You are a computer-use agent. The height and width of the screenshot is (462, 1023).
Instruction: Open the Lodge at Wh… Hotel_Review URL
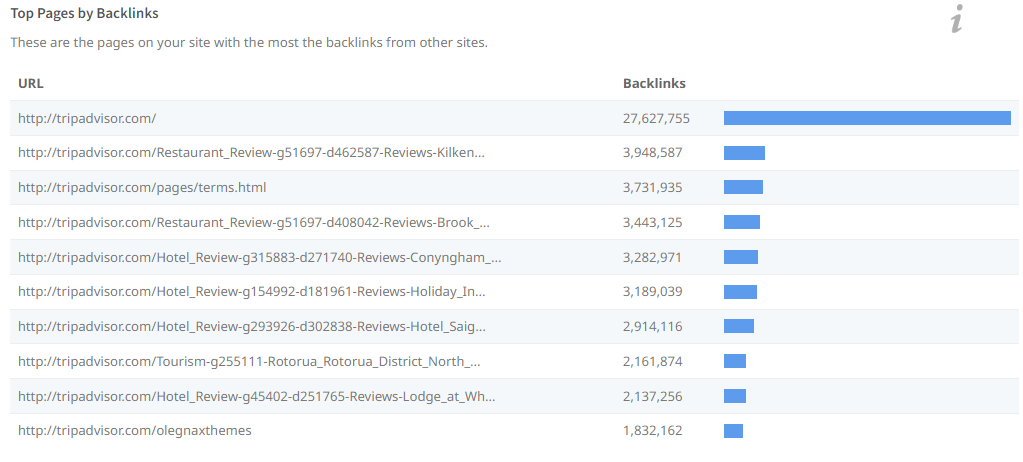pos(256,396)
